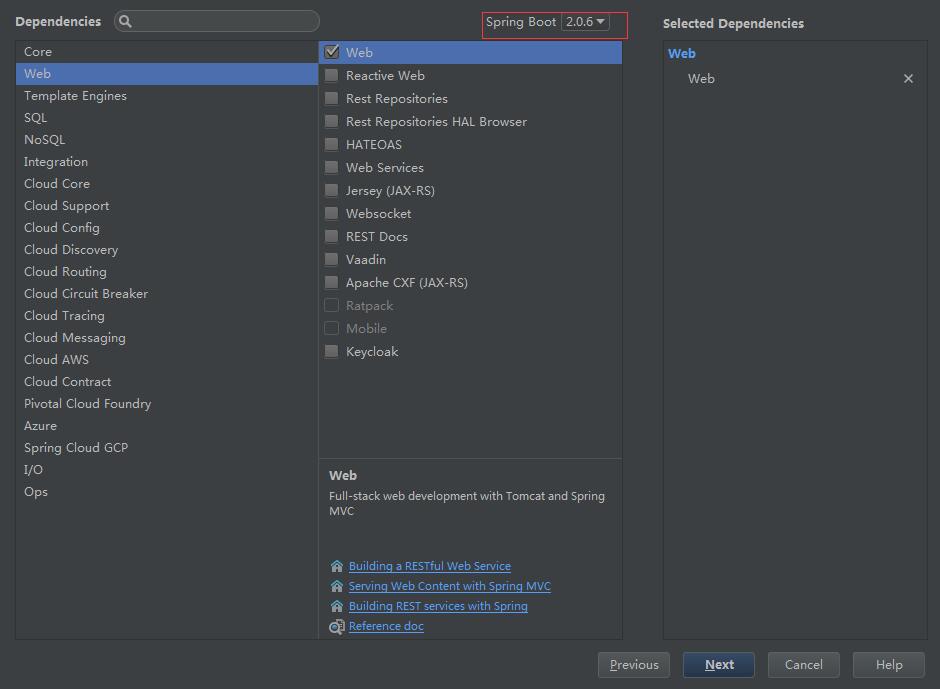Focus the Dependencies search field

coord(217,22)
